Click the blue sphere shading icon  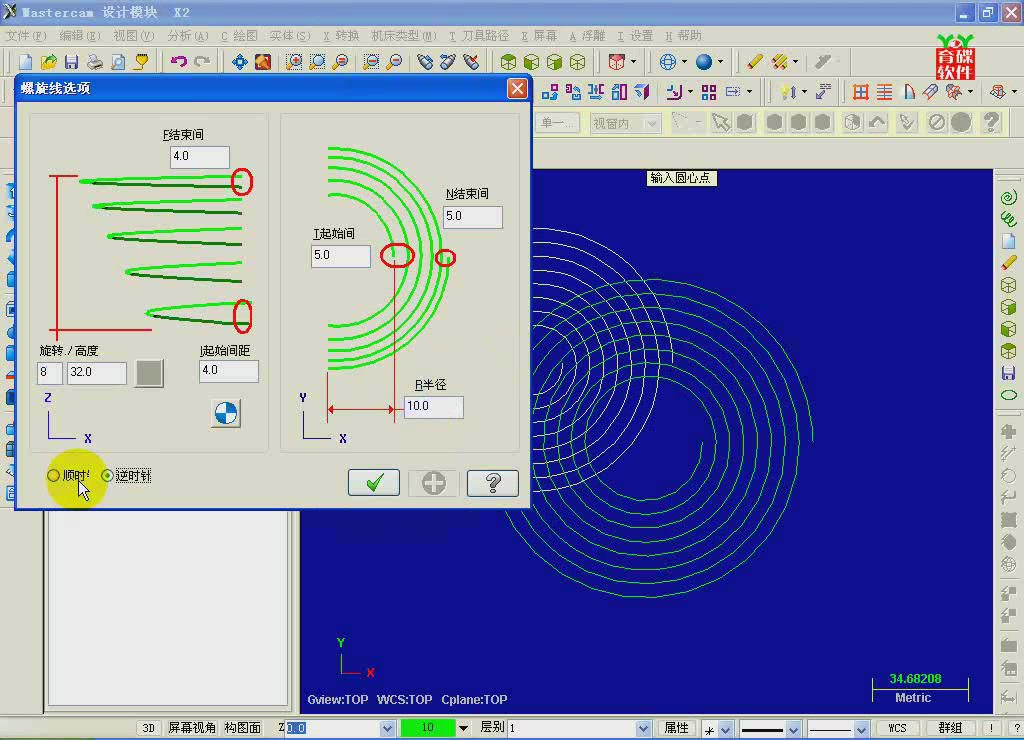[703, 62]
